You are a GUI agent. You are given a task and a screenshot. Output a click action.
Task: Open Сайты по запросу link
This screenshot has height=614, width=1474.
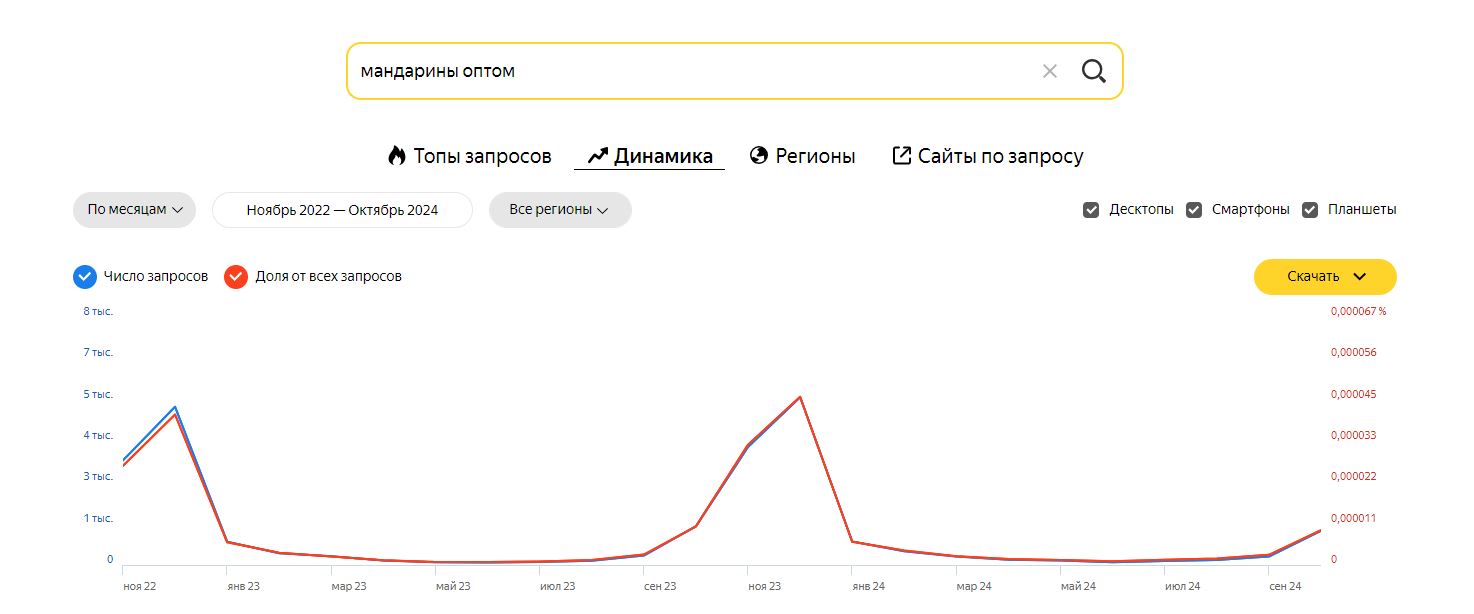point(1000,156)
